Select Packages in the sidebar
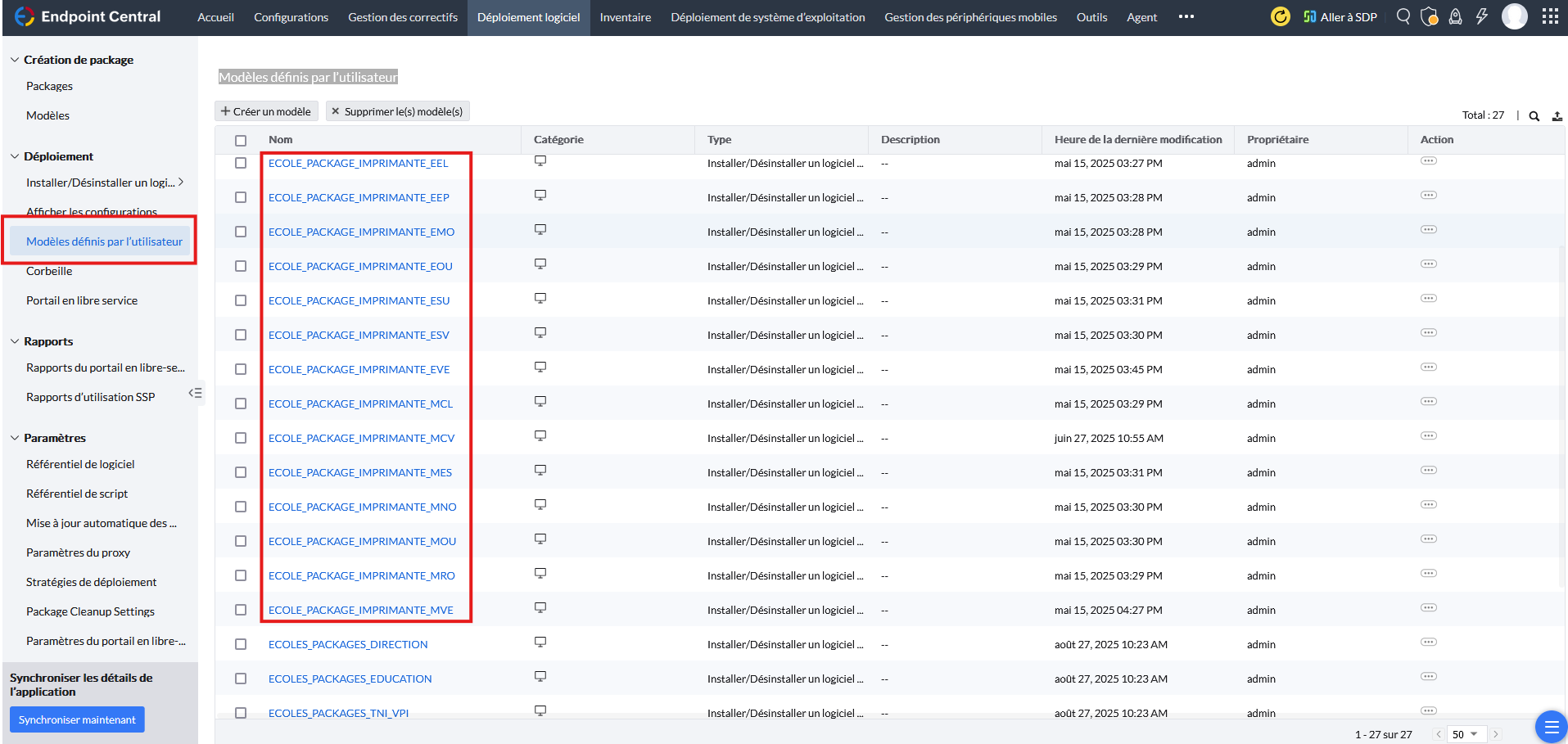The width and height of the screenshot is (1568, 744). pyautogui.click(x=49, y=86)
